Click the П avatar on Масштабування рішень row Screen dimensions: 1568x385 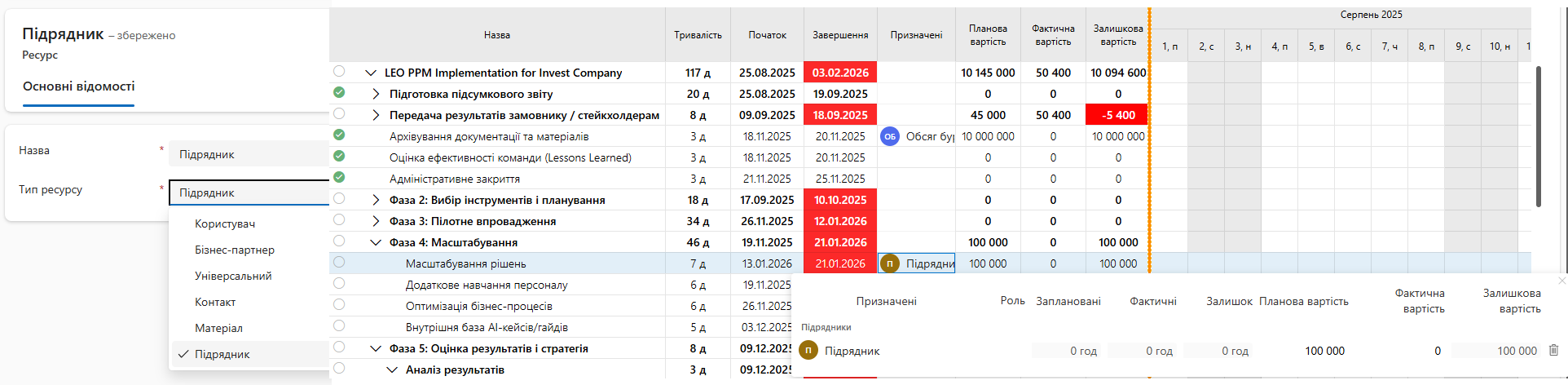tap(890, 263)
